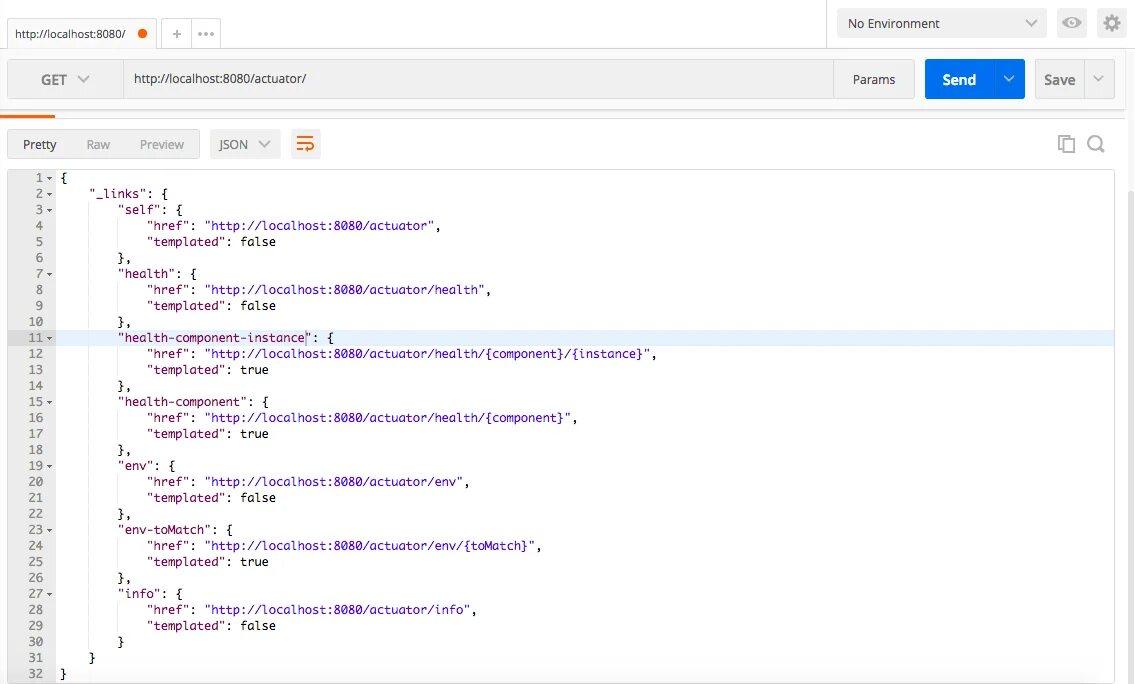Image resolution: width=1135 pixels, height=684 pixels.
Task: Open the health/{component} href link on line 16
Action: 387,418
